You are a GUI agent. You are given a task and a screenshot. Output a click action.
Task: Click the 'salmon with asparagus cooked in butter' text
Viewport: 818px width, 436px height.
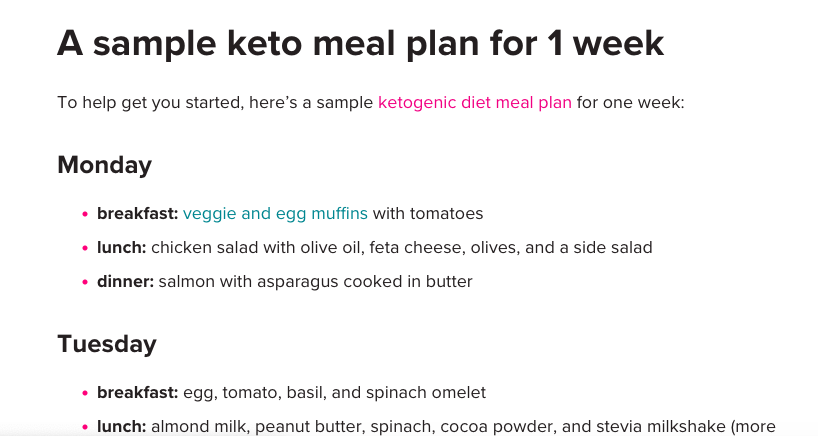click(x=315, y=281)
